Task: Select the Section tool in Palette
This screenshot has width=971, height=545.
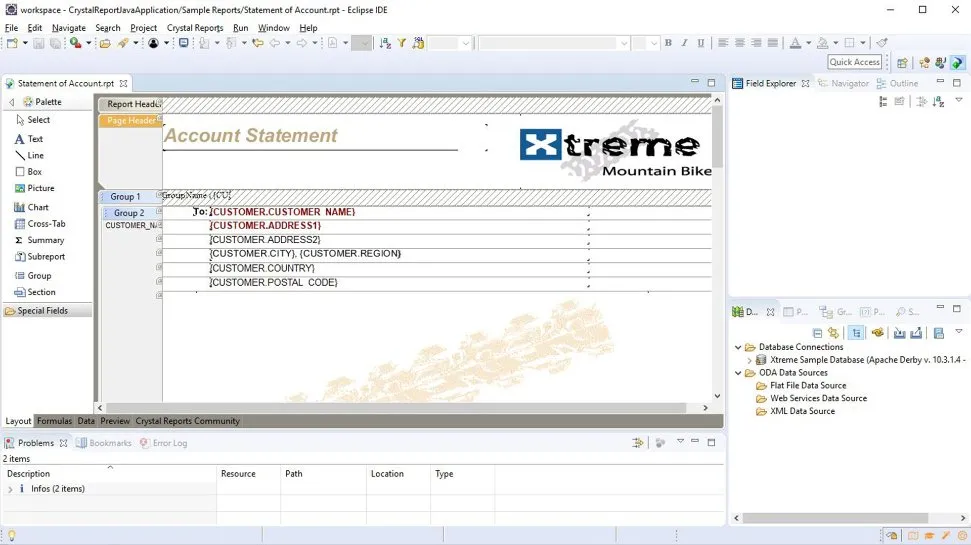Action: [35, 292]
